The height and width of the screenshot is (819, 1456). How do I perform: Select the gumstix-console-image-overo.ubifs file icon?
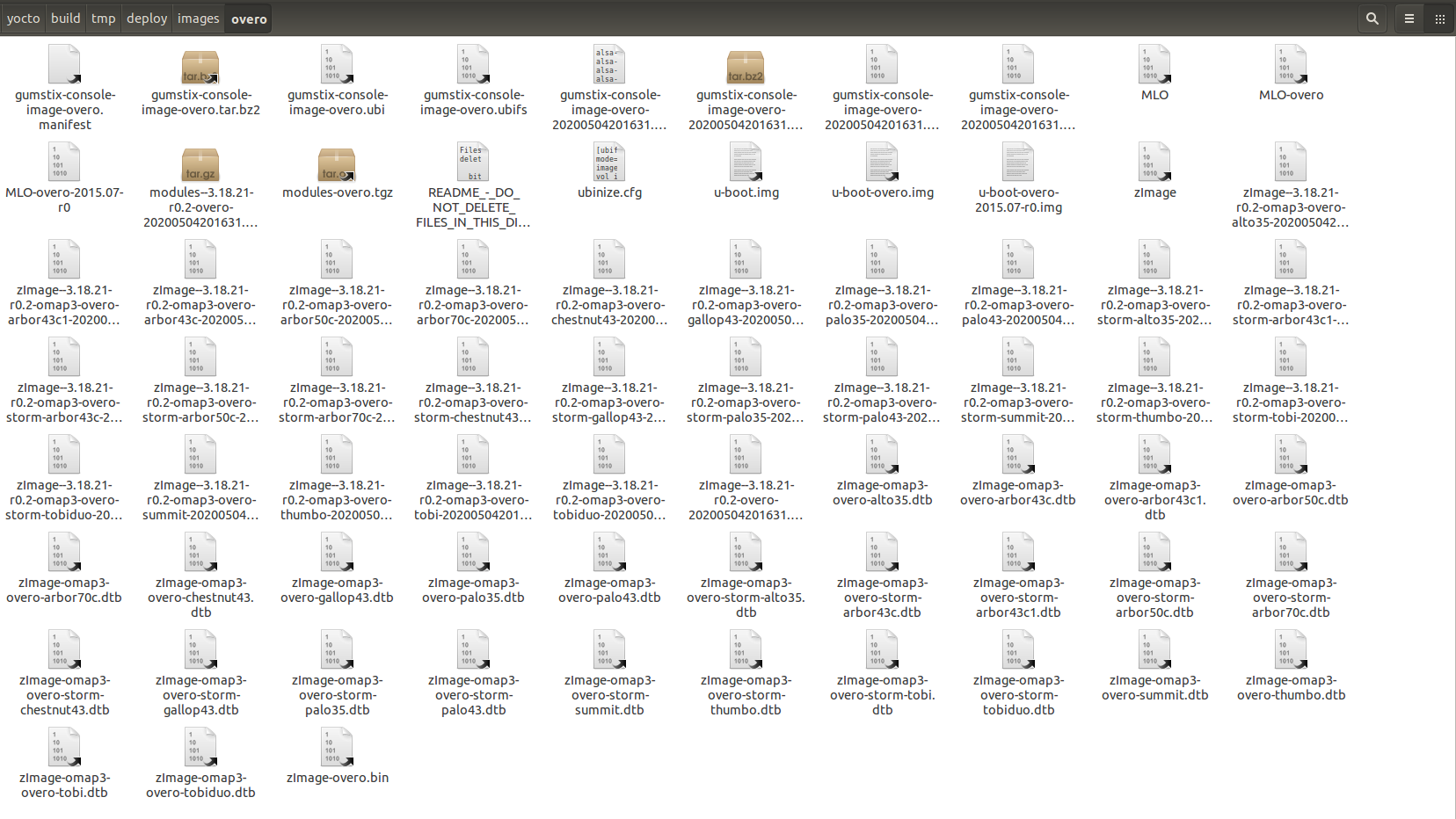tap(473, 65)
